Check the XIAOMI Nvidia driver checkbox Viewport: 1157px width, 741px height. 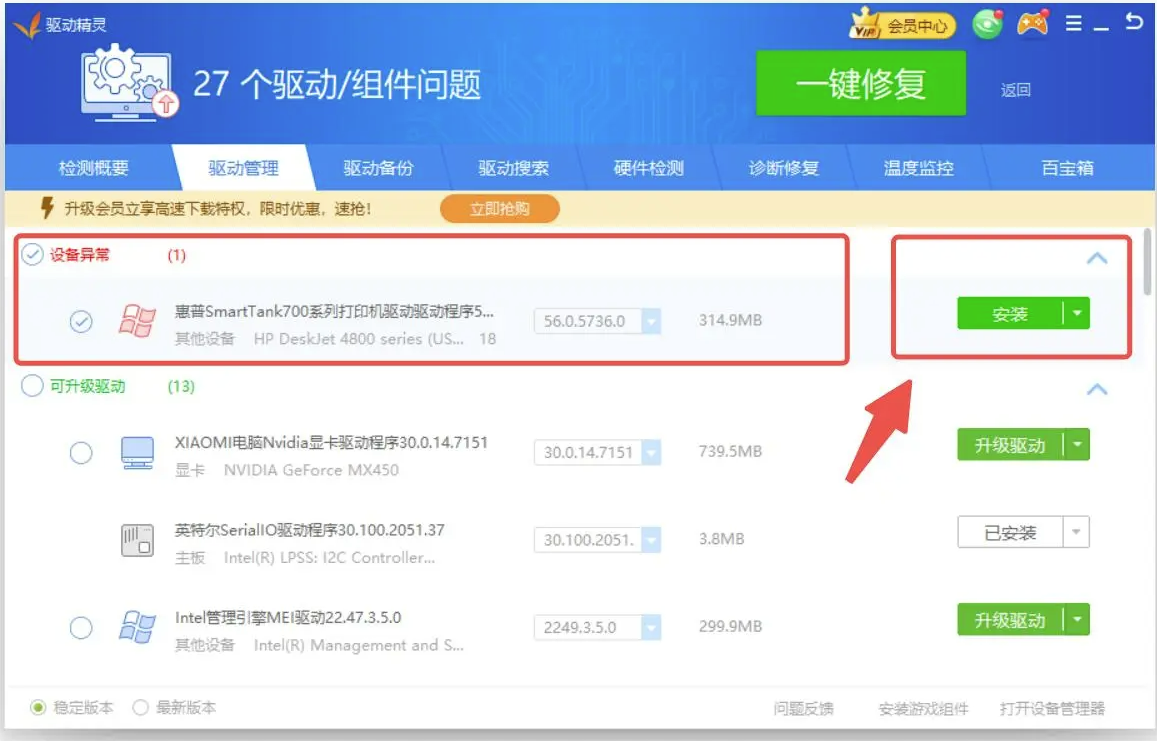[x=81, y=453]
